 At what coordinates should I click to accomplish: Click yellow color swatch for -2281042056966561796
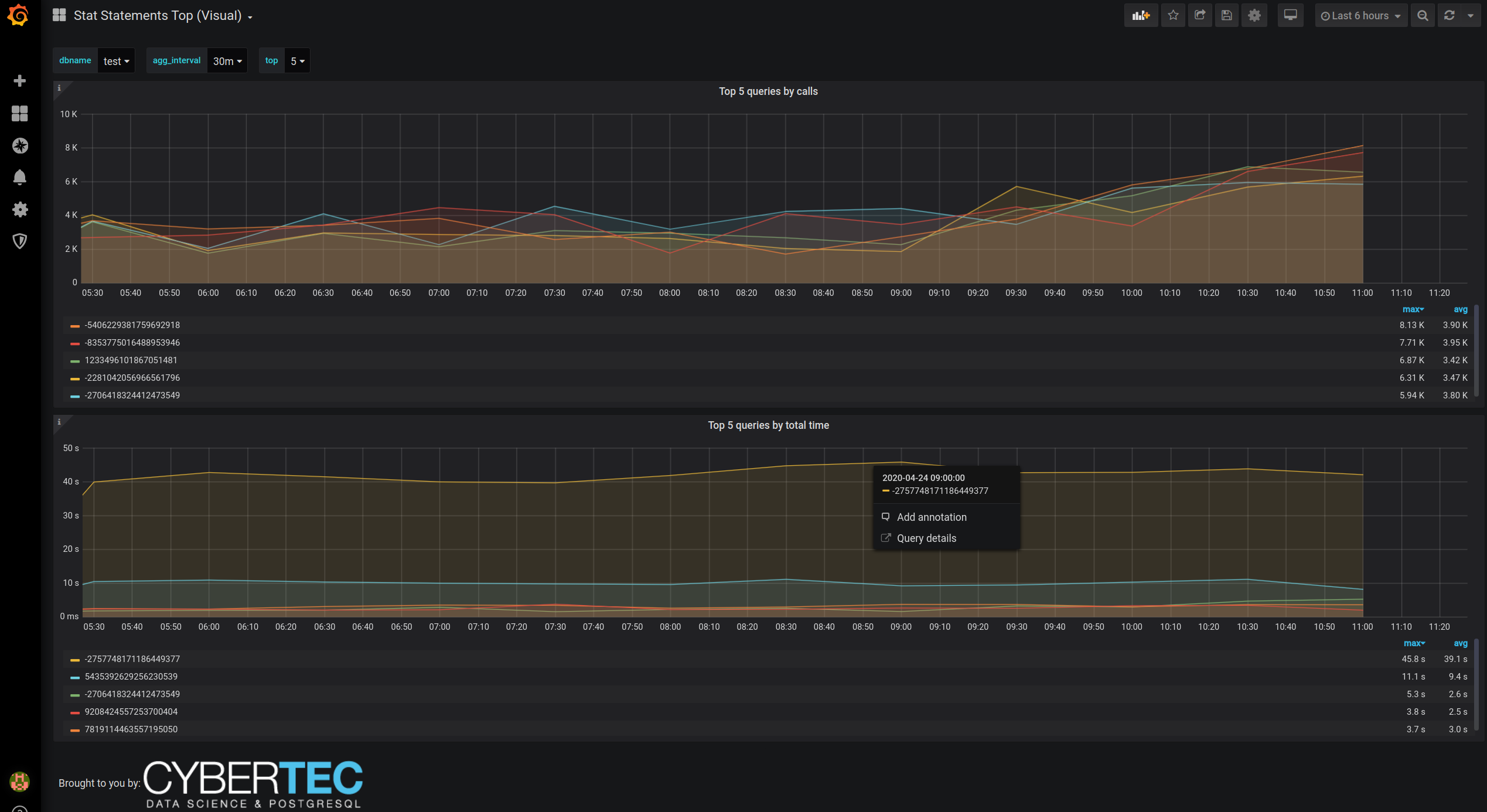(x=75, y=378)
